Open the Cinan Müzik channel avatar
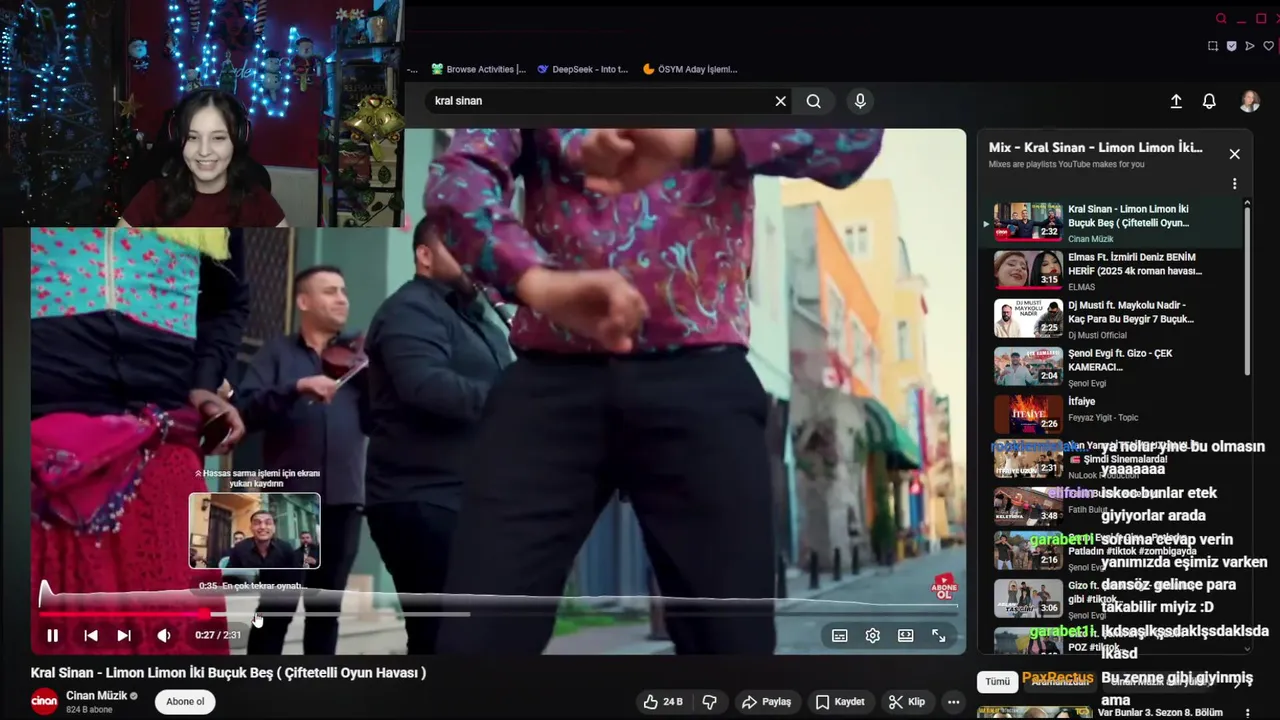This screenshot has height=720, width=1280. [x=44, y=702]
